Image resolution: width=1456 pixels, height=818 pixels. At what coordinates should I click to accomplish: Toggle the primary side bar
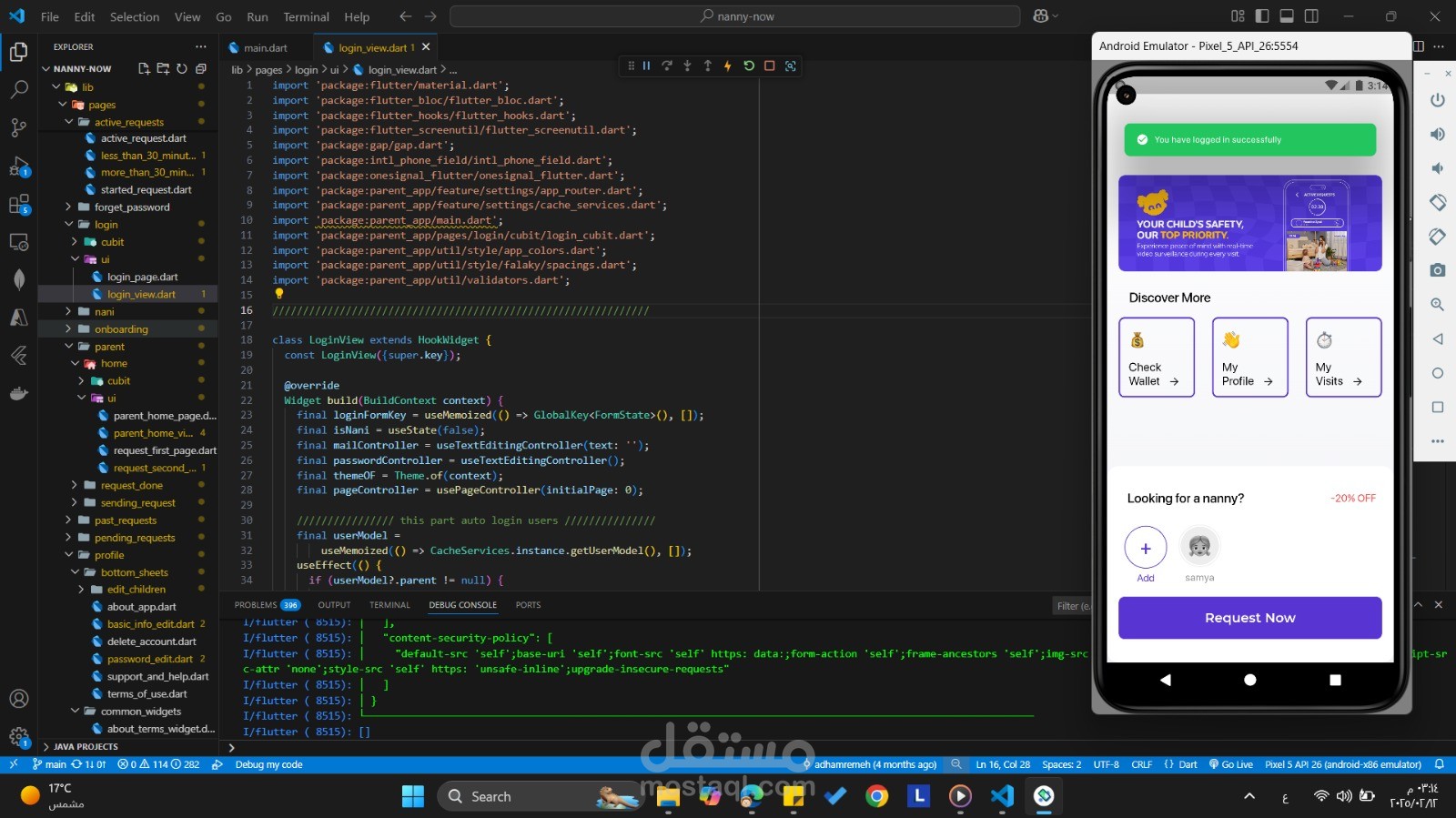coord(1262,16)
